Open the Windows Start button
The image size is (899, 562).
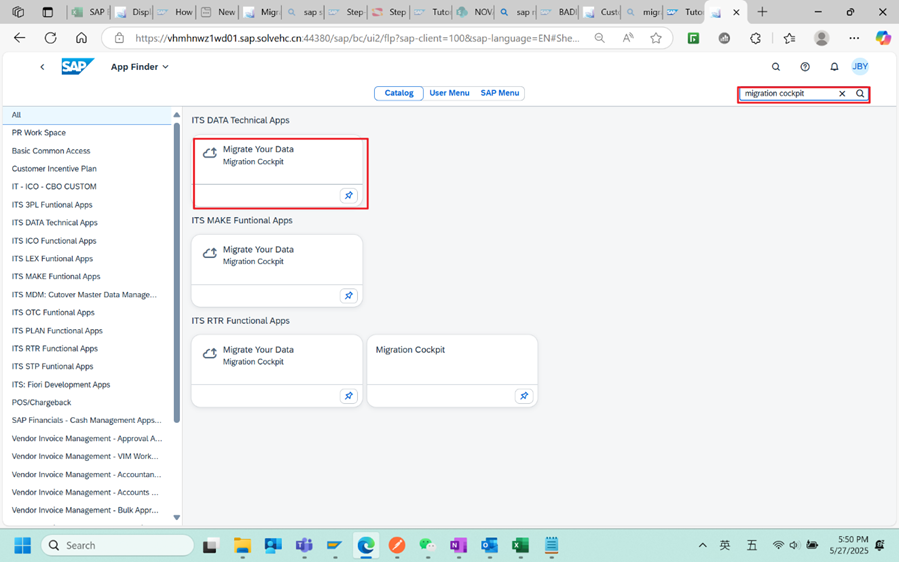tap(23, 545)
